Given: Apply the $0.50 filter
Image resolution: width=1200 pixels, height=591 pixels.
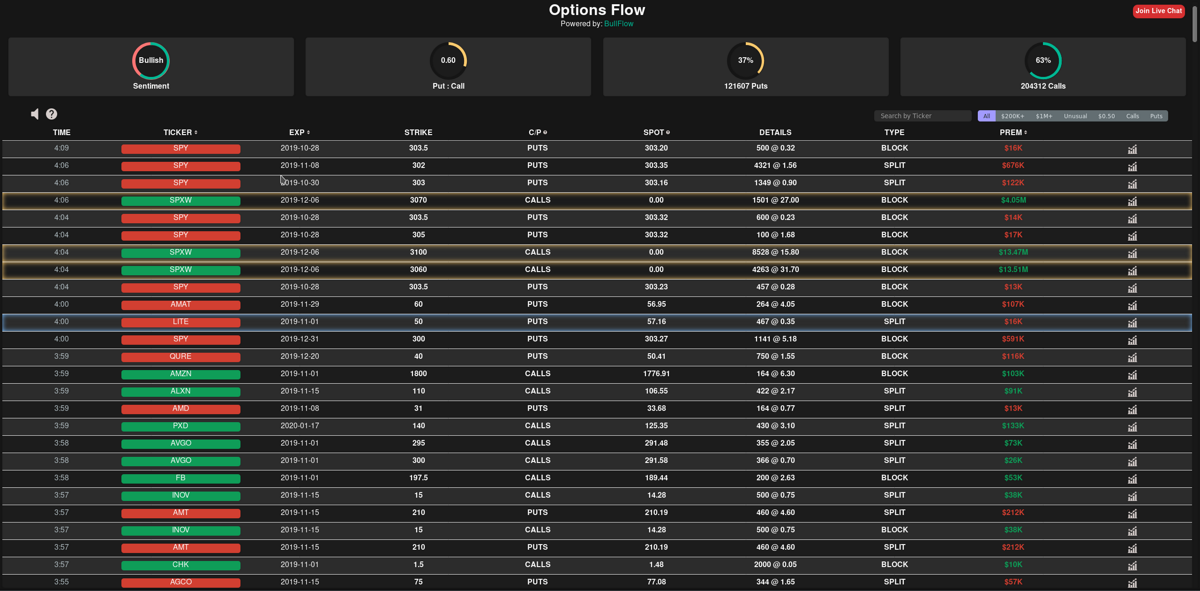Looking at the screenshot, I should click(1106, 116).
